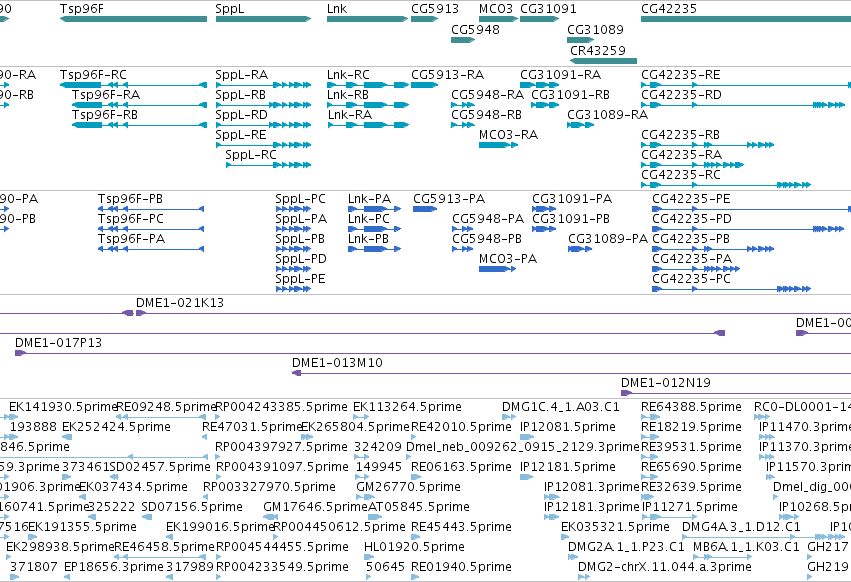
Task: Select EST label HL01920.5prime
Action: click(x=415, y=547)
